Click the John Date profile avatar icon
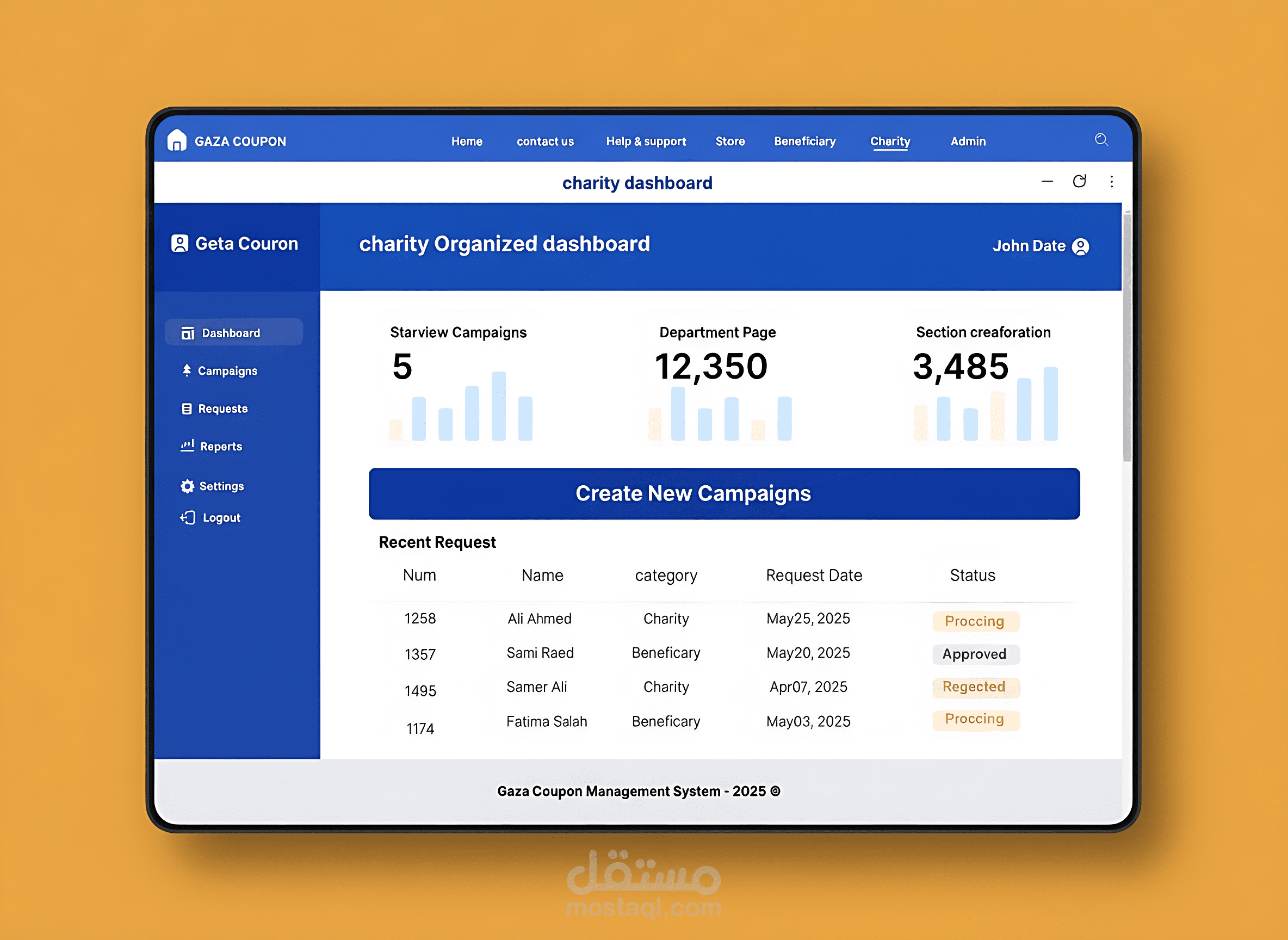 [x=1080, y=246]
